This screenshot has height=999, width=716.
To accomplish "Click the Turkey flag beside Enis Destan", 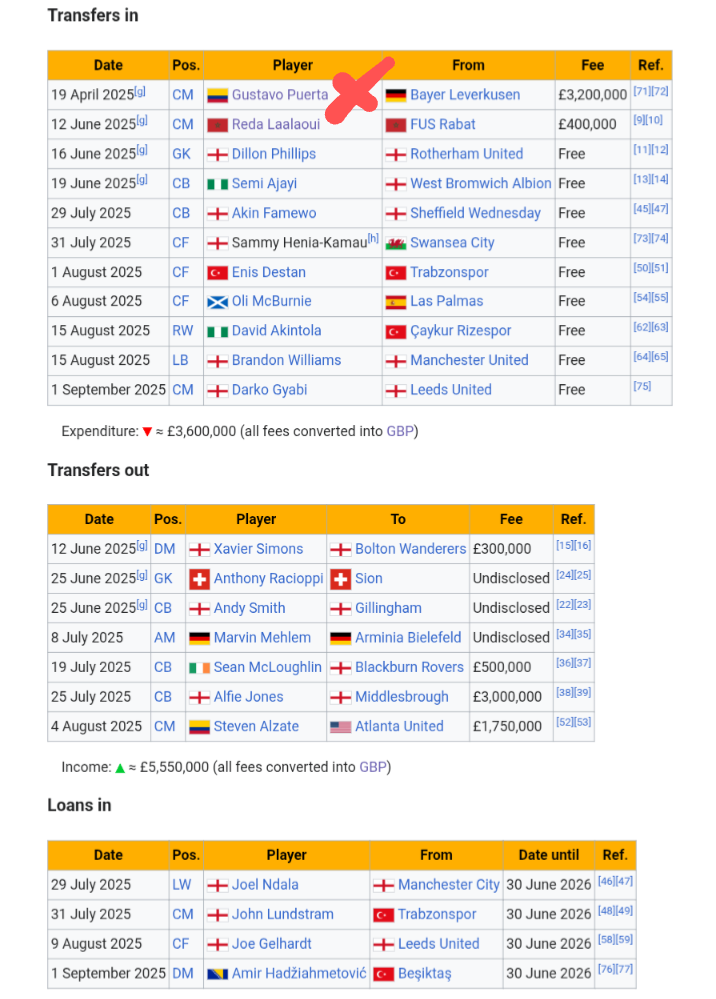I will (217, 273).
